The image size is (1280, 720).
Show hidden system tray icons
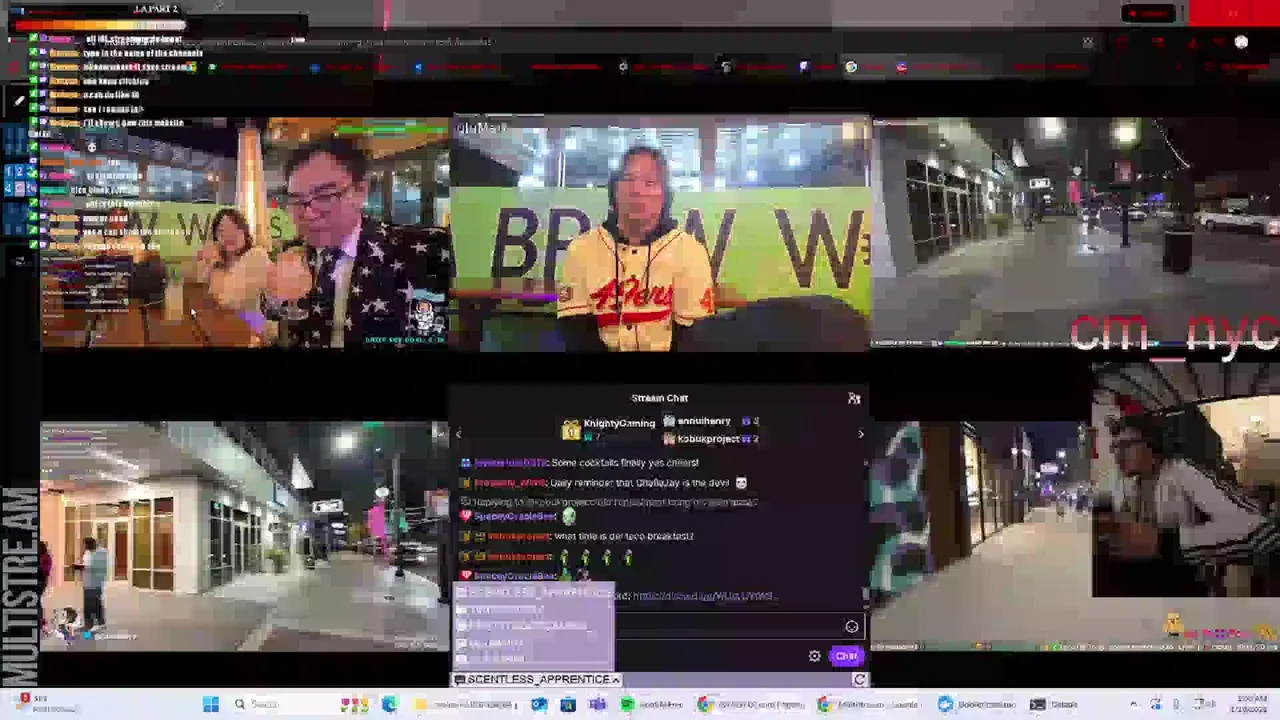coord(1133,705)
